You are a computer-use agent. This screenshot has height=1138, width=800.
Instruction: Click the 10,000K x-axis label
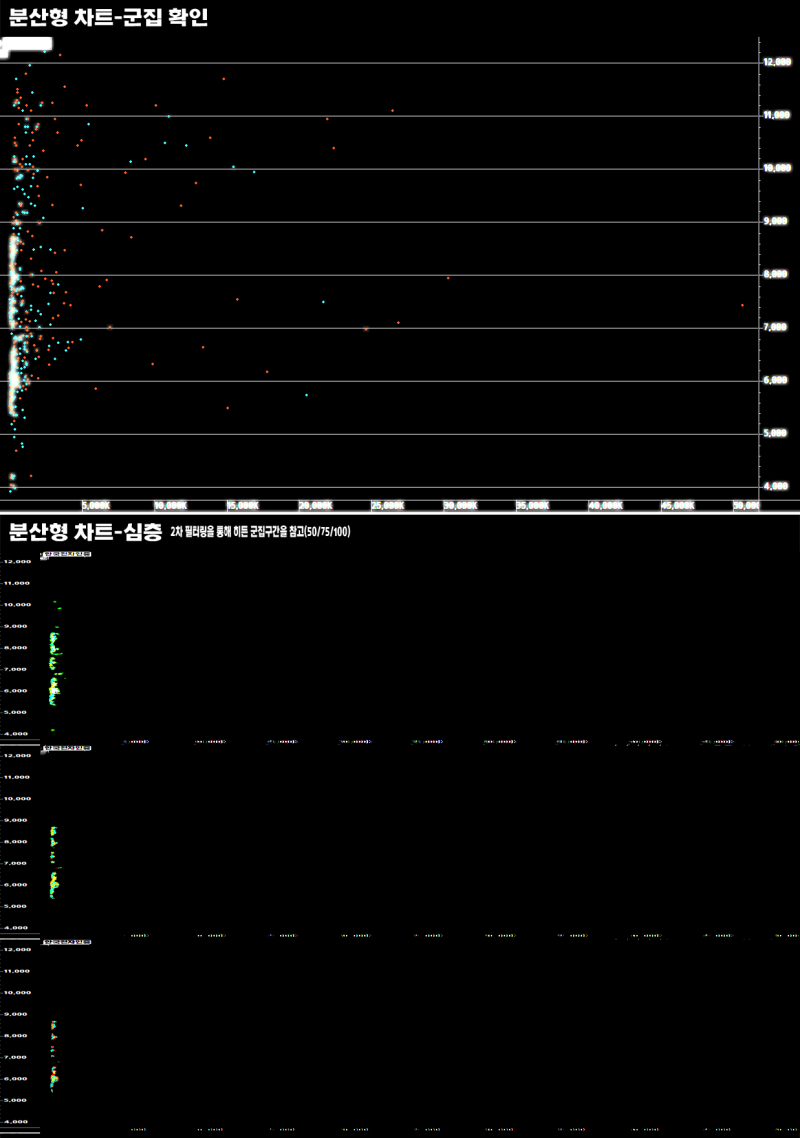point(171,506)
